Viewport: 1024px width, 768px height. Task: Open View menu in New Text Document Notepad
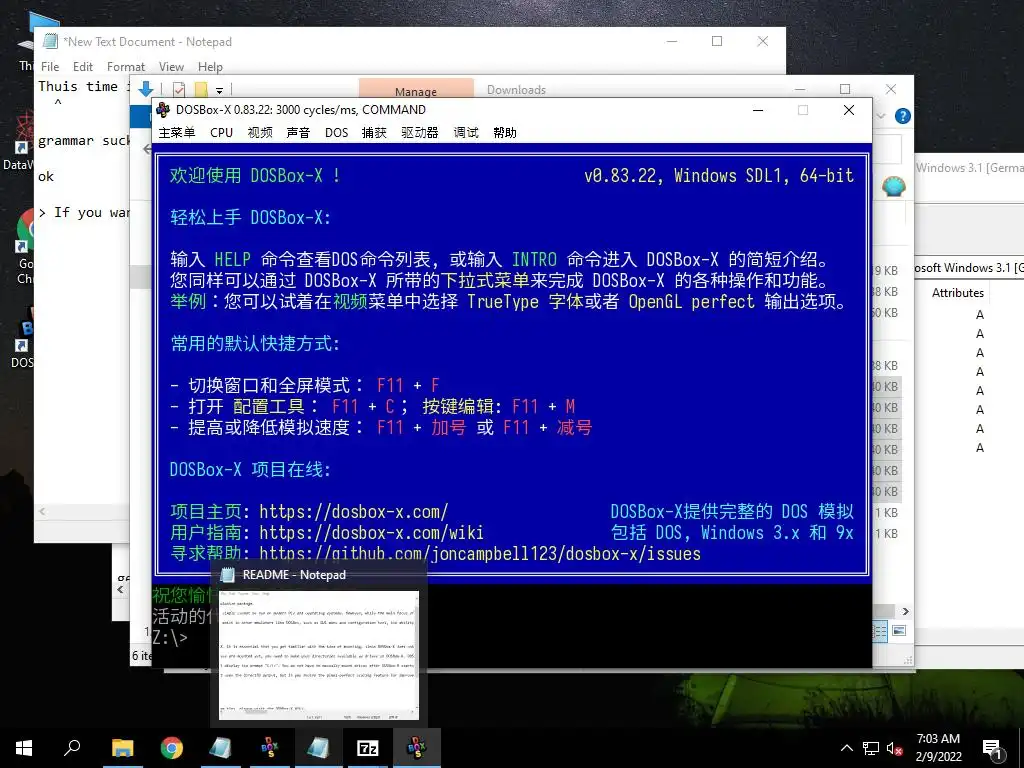coord(171,67)
